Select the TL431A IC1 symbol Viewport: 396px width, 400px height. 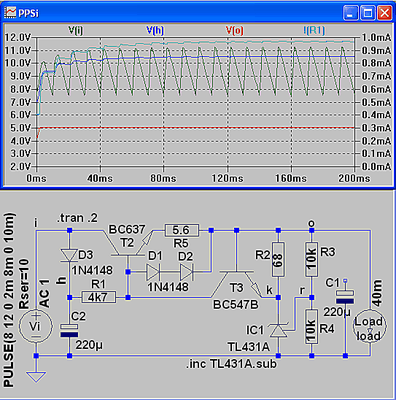(278, 330)
